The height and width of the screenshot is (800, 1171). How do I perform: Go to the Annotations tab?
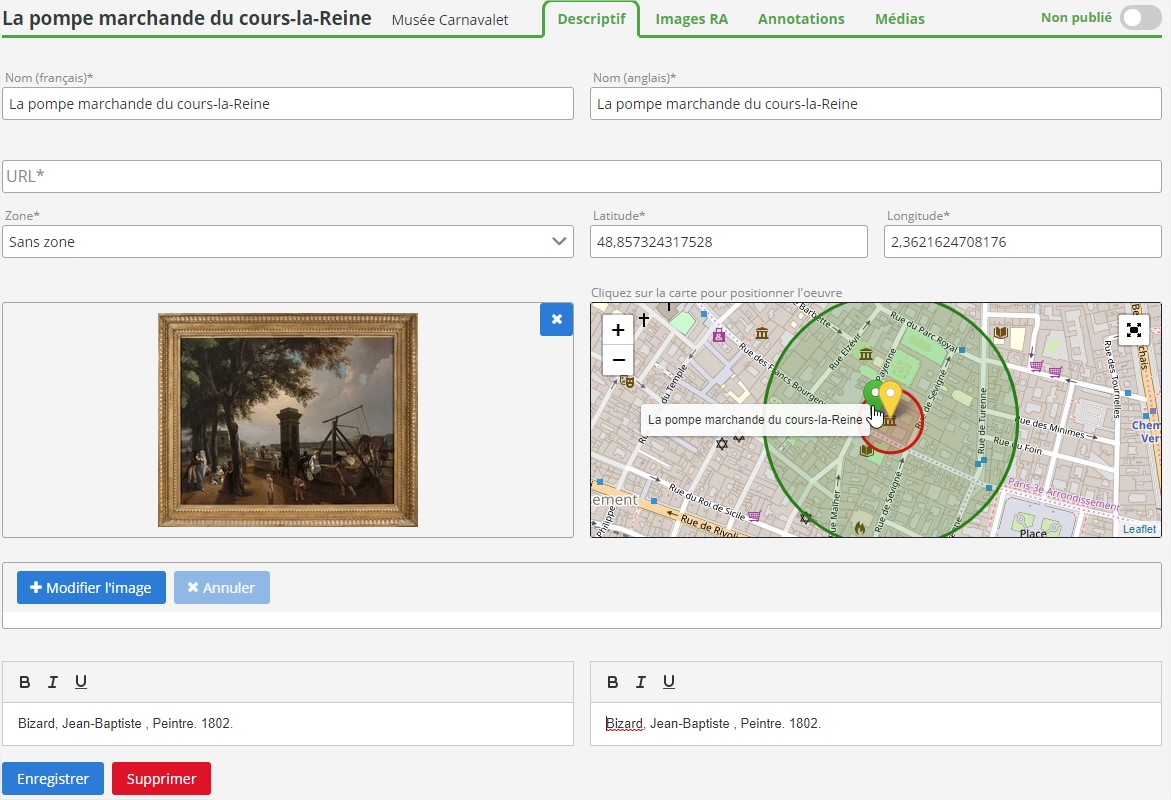click(x=801, y=19)
